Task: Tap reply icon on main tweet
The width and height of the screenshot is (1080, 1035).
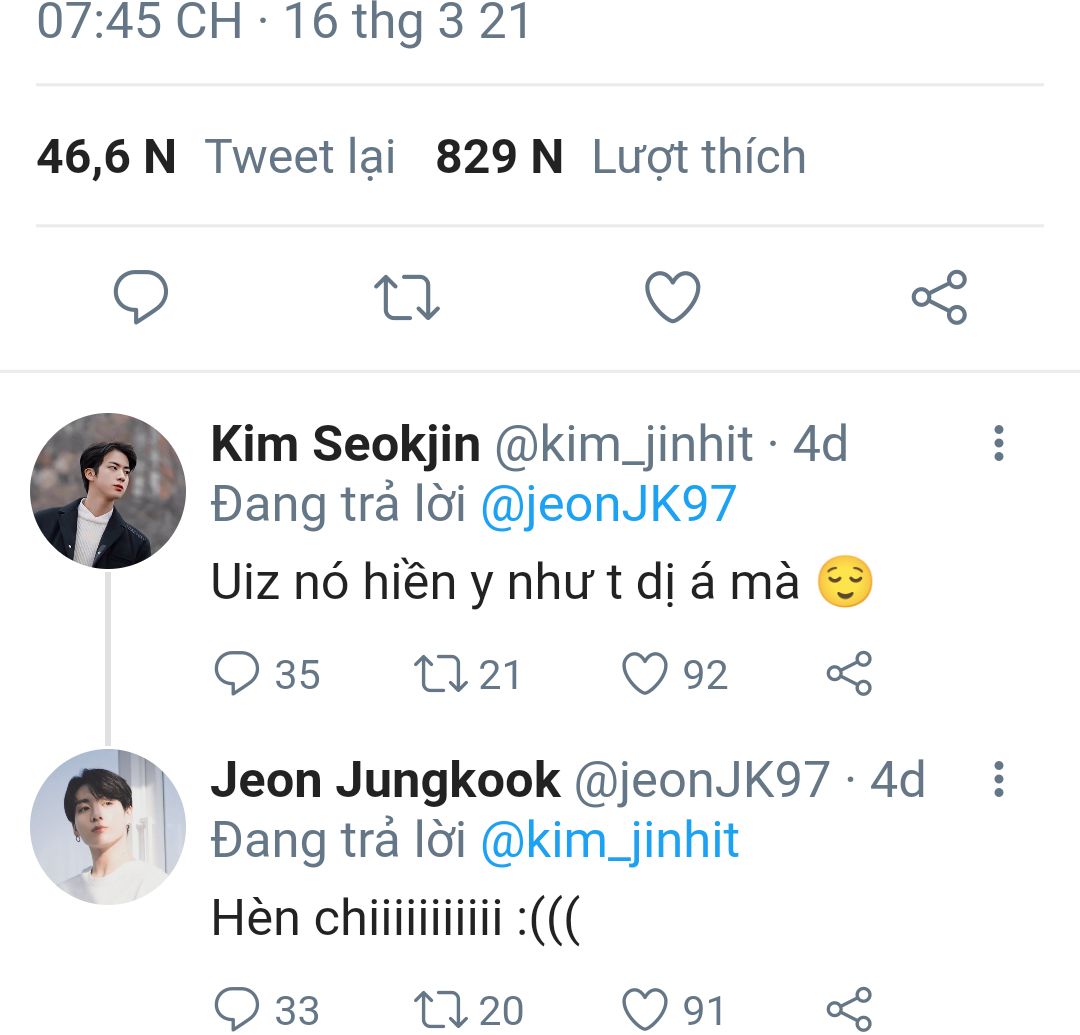Action: point(141,298)
